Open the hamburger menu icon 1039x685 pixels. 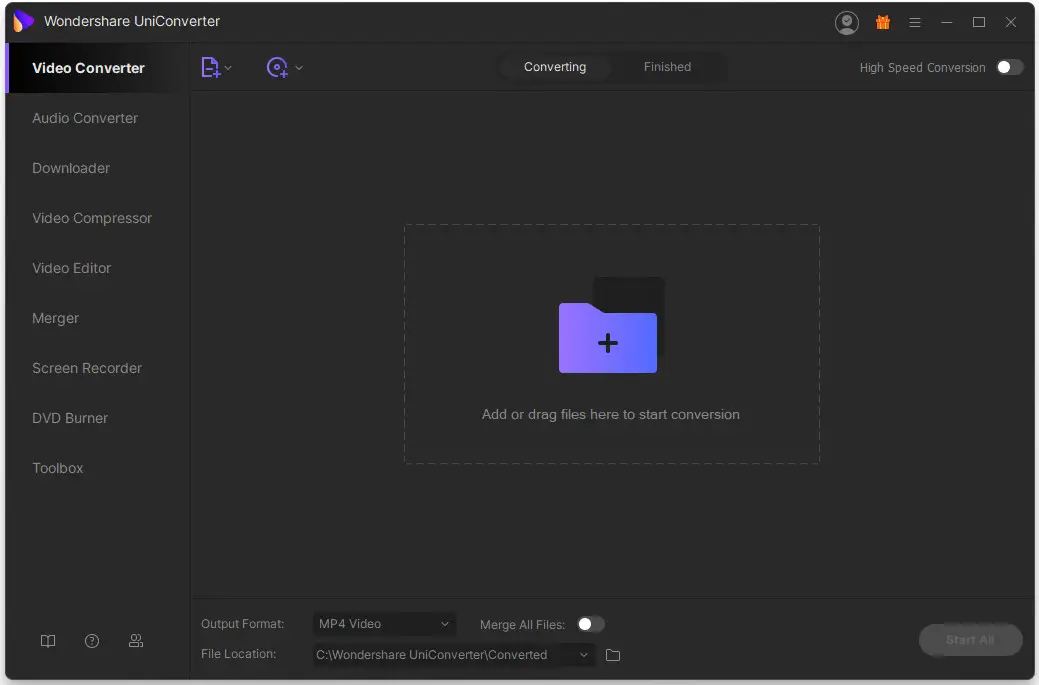915,23
